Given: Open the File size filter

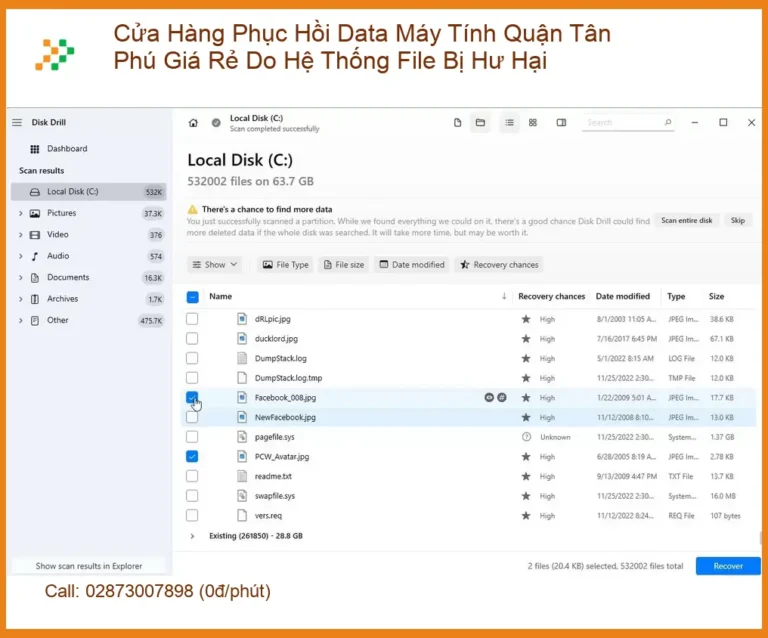Looking at the screenshot, I should (344, 265).
